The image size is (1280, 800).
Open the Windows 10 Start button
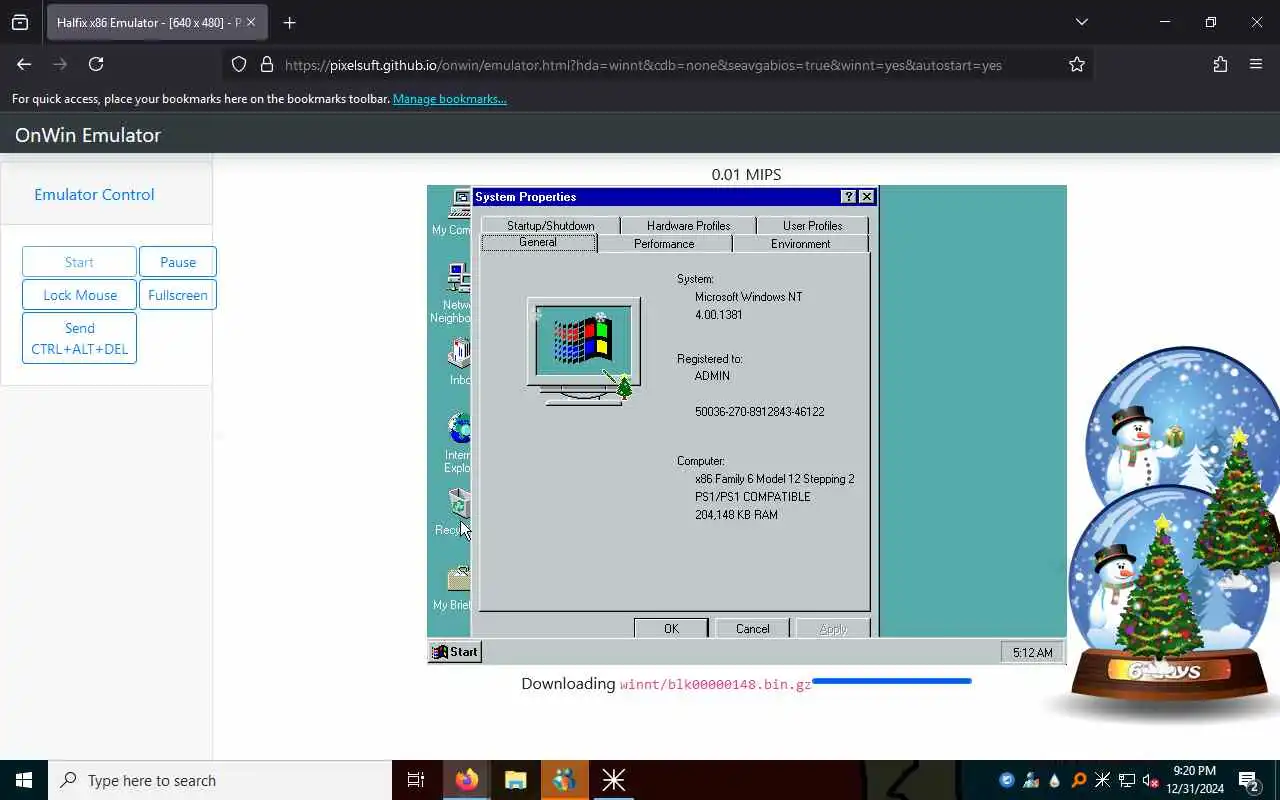point(24,780)
